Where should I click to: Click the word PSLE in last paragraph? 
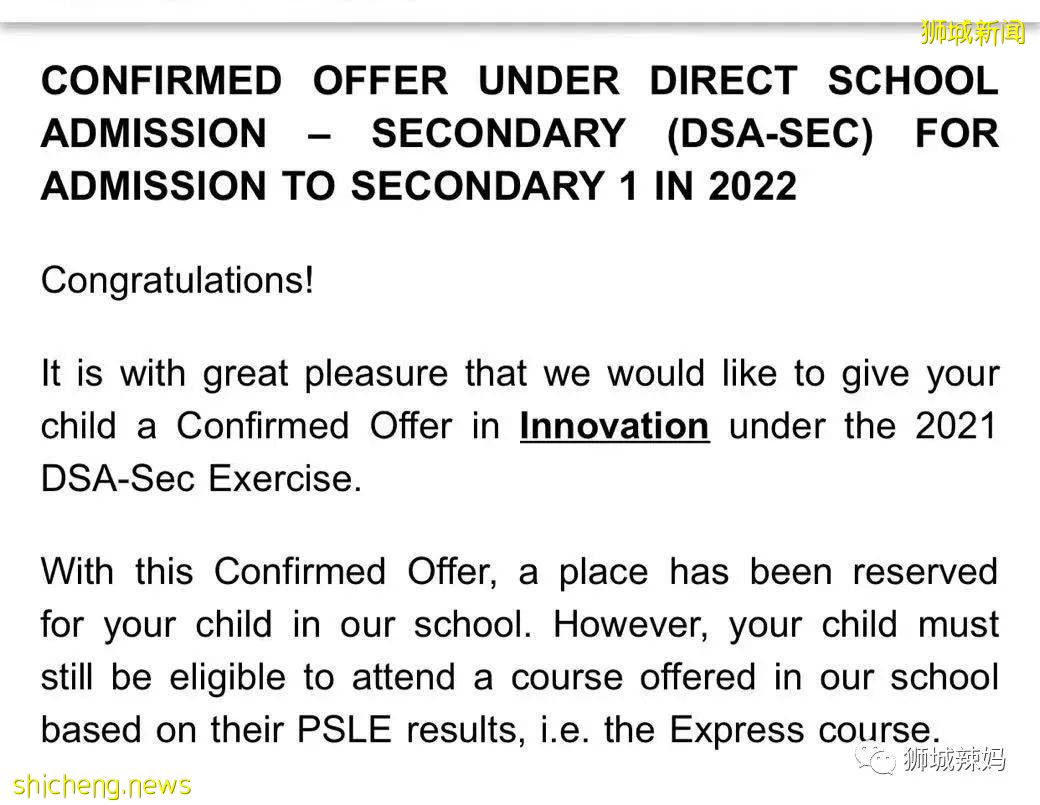340,730
